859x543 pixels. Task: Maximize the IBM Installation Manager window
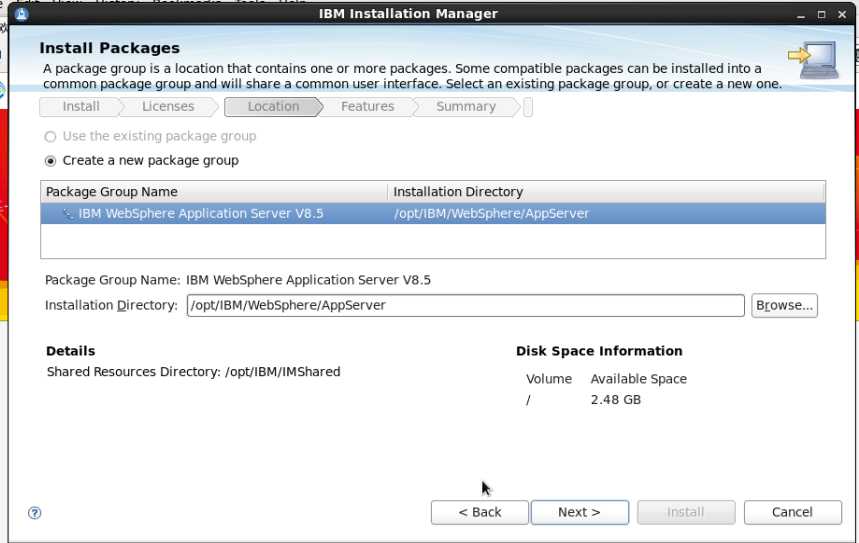tap(822, 14)
